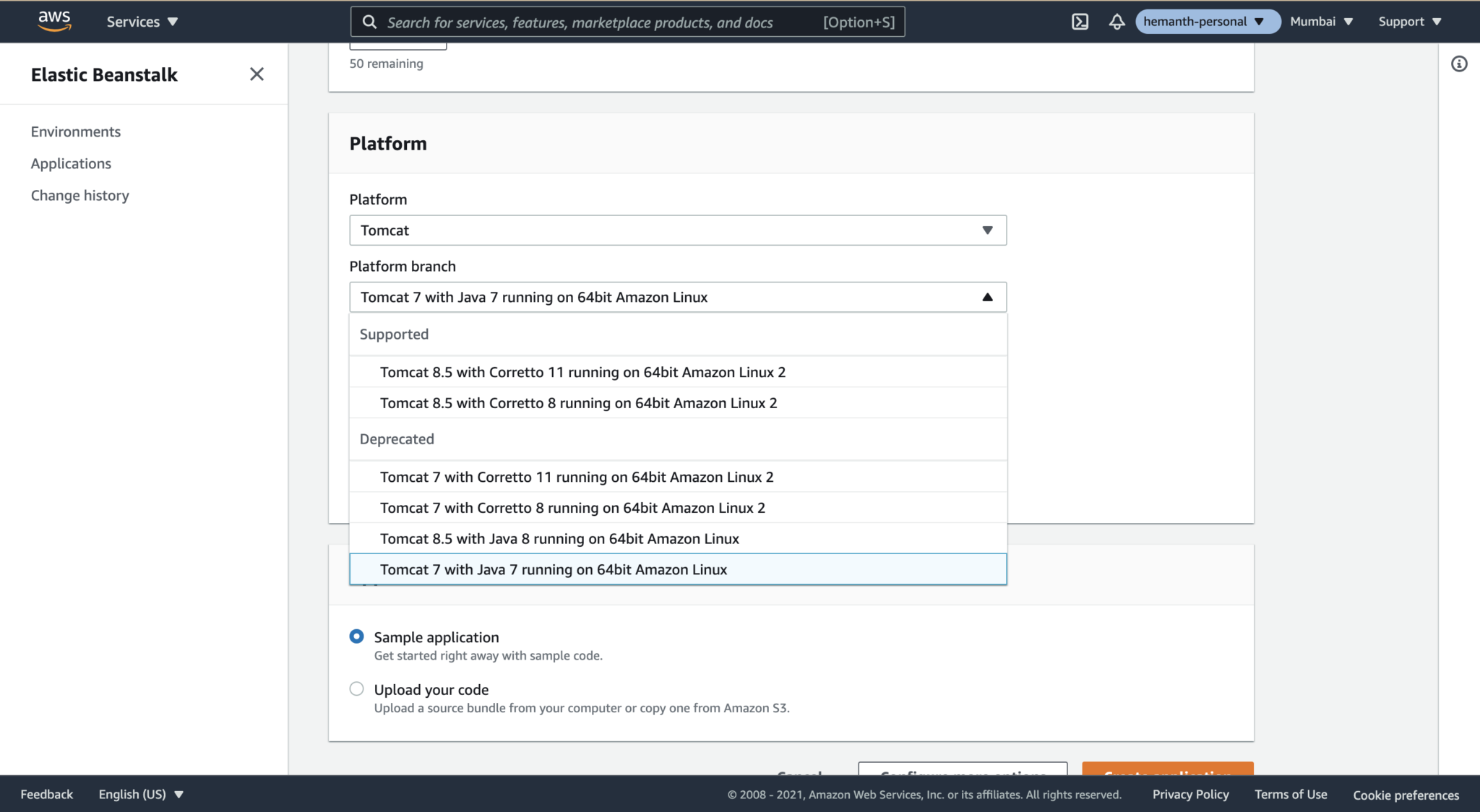Close the Elastic Beanstalk sidebar
The height and width of the screenshot is (812, 1480).
(257, 74)
